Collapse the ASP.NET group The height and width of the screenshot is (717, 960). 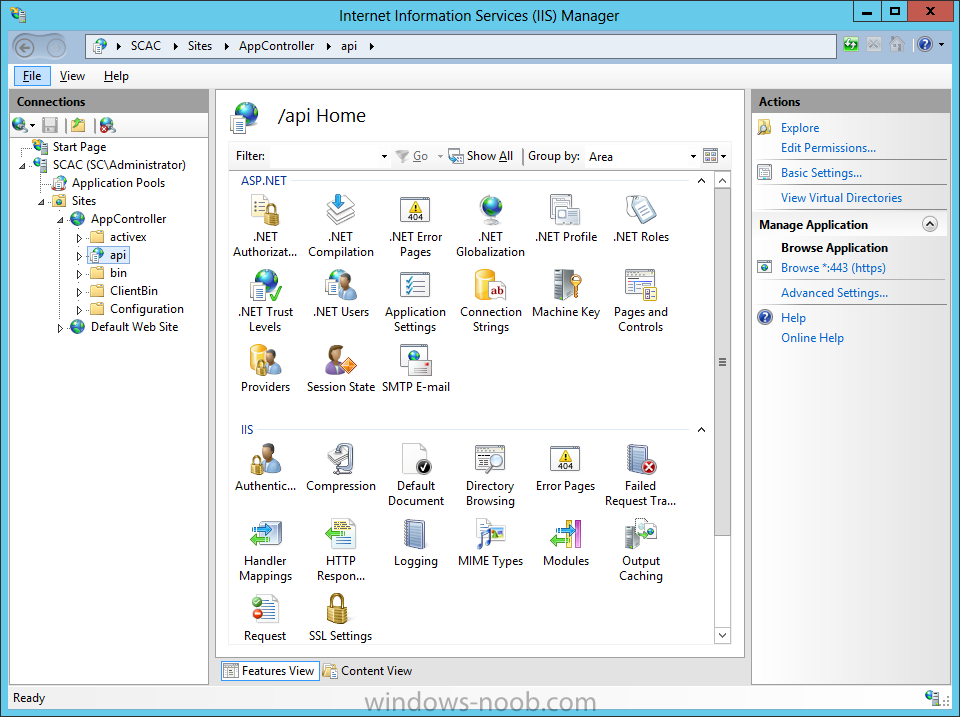coord(701,181)
